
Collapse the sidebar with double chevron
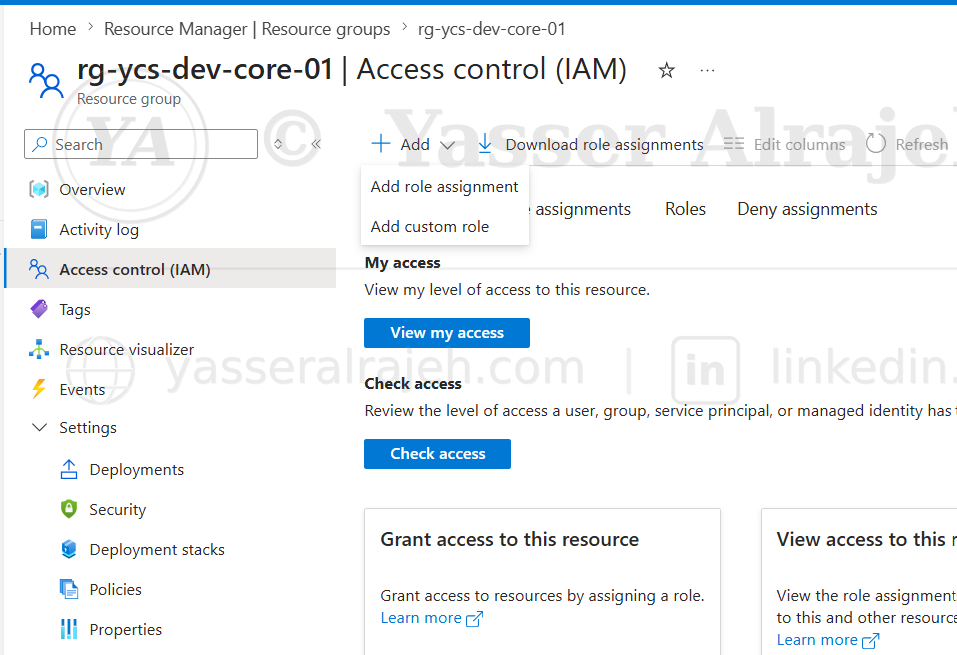[316, 144]
